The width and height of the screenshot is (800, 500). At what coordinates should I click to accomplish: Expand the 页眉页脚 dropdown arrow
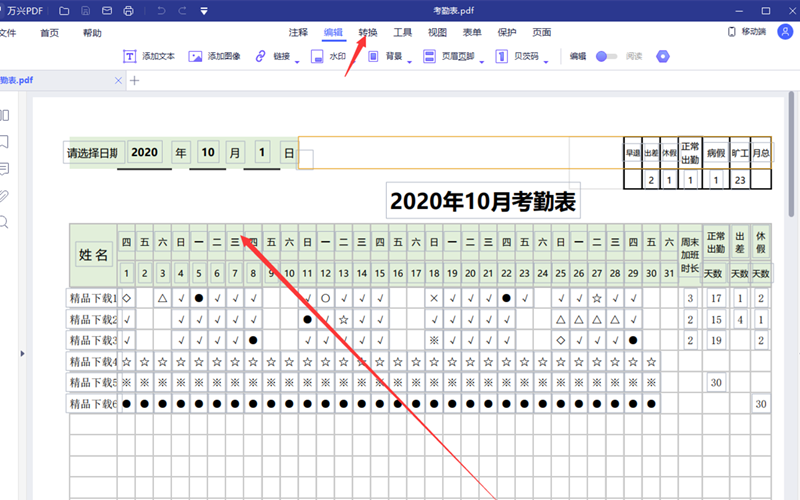[x=482, y=62]
